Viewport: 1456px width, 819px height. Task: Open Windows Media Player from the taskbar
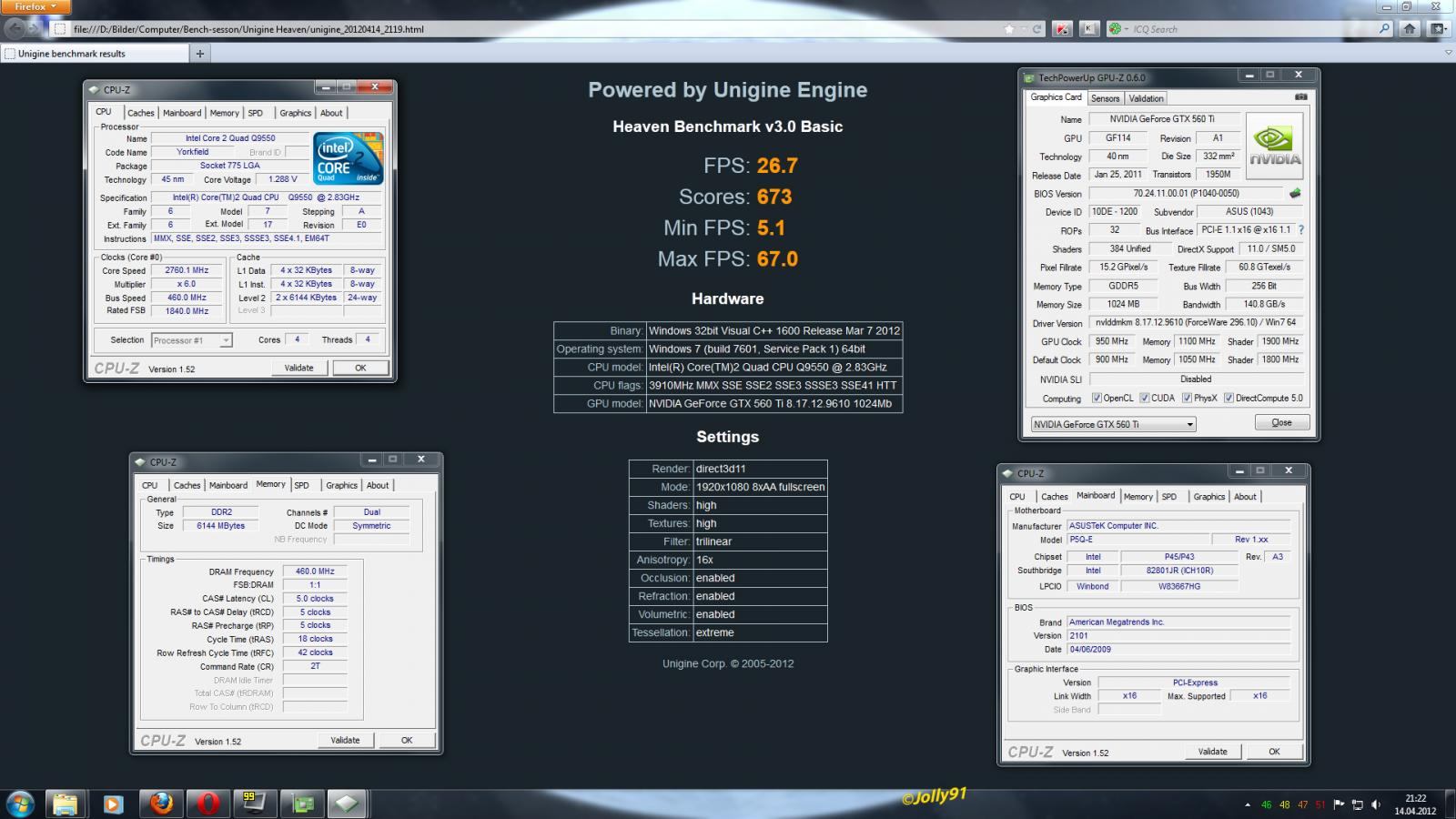113,804
